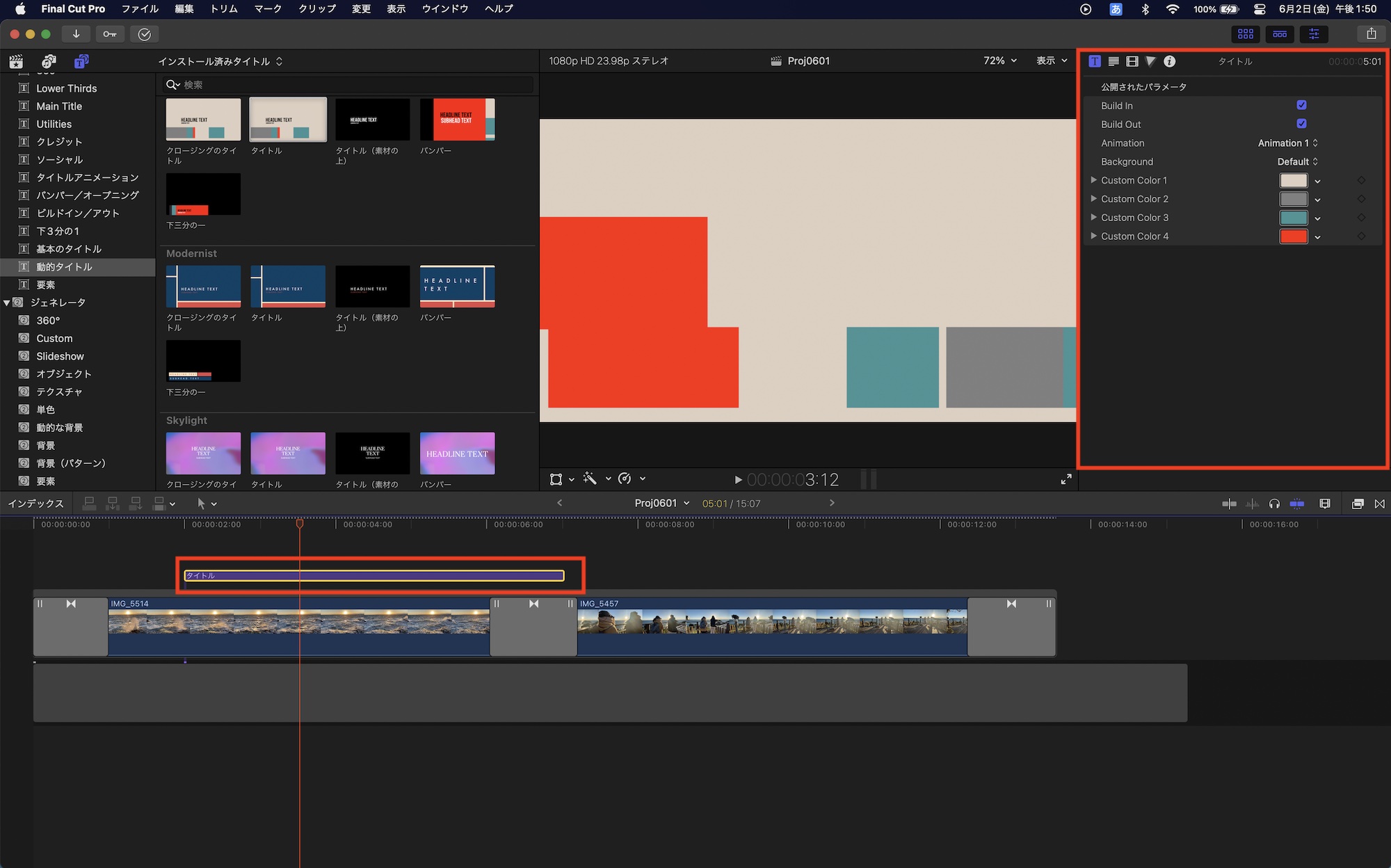Expand the Custom Color 1 disclosure triangle
Image resolution: width=1391 pixels, height=868 pixels.
[1093, 180]
